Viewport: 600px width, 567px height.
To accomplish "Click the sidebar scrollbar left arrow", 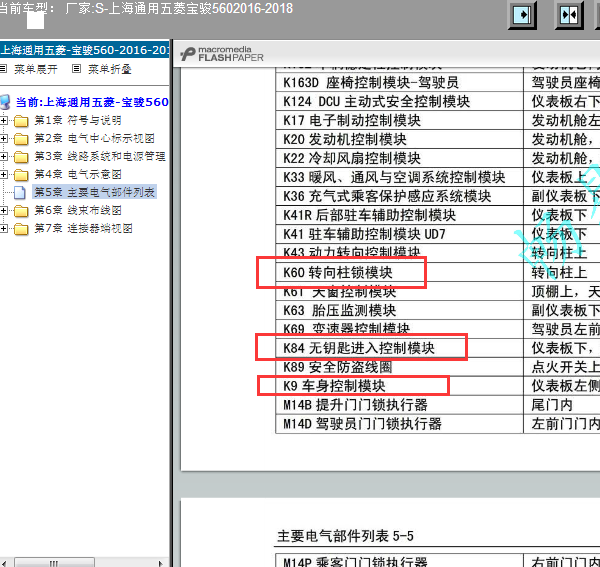I will pos(4,563).
